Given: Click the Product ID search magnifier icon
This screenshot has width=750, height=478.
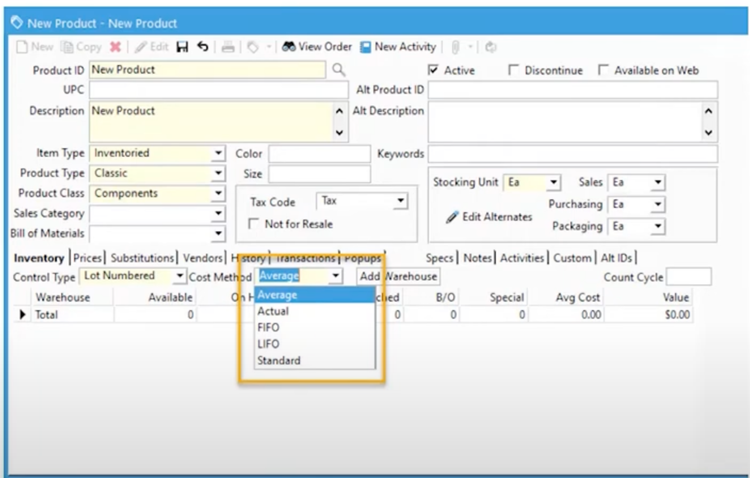Looking at the screenshot, I should click(339, 70).
